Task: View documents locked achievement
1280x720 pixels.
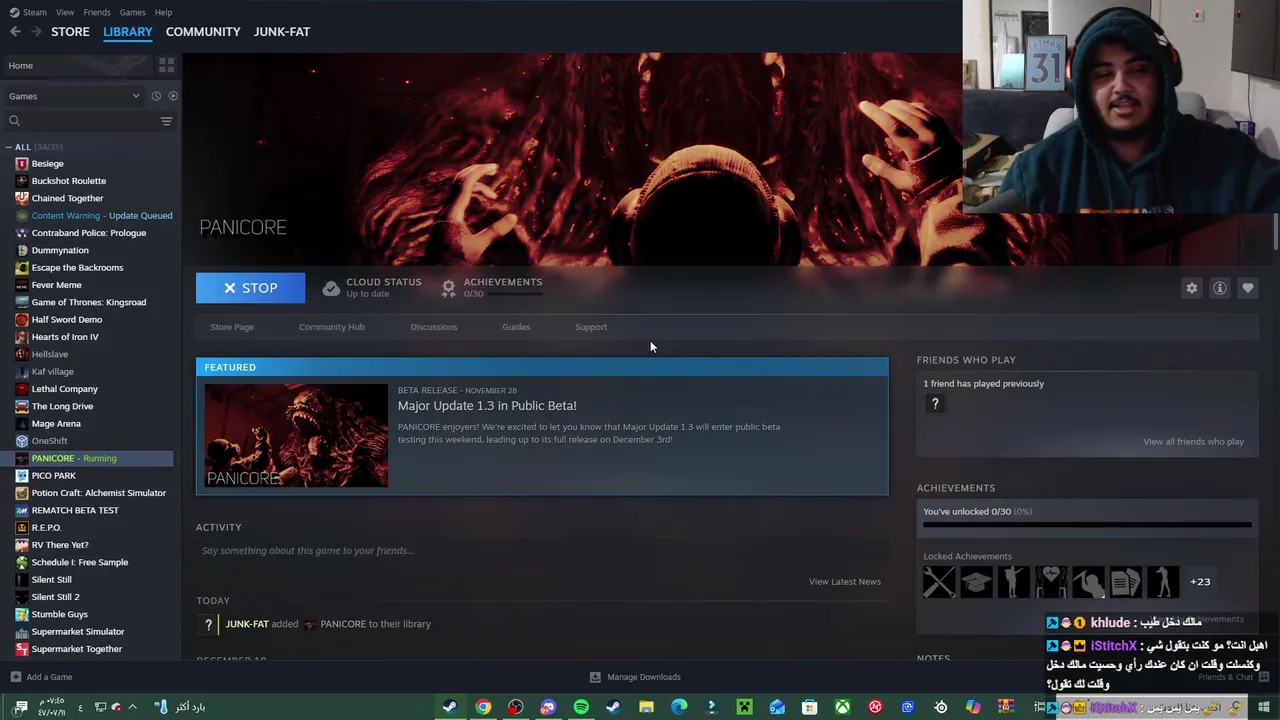Action: (x=1125, y=582)
